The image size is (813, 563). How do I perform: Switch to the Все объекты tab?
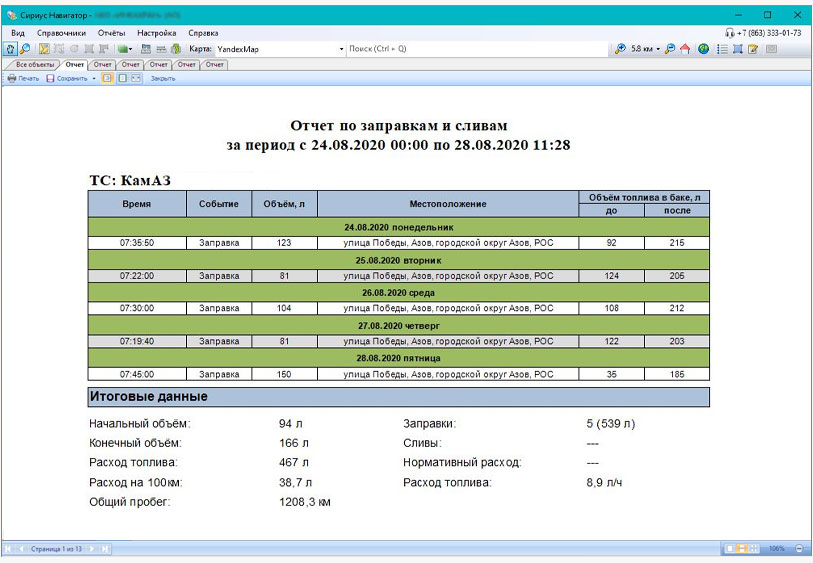pyautogui.click(x=35, y=64)
